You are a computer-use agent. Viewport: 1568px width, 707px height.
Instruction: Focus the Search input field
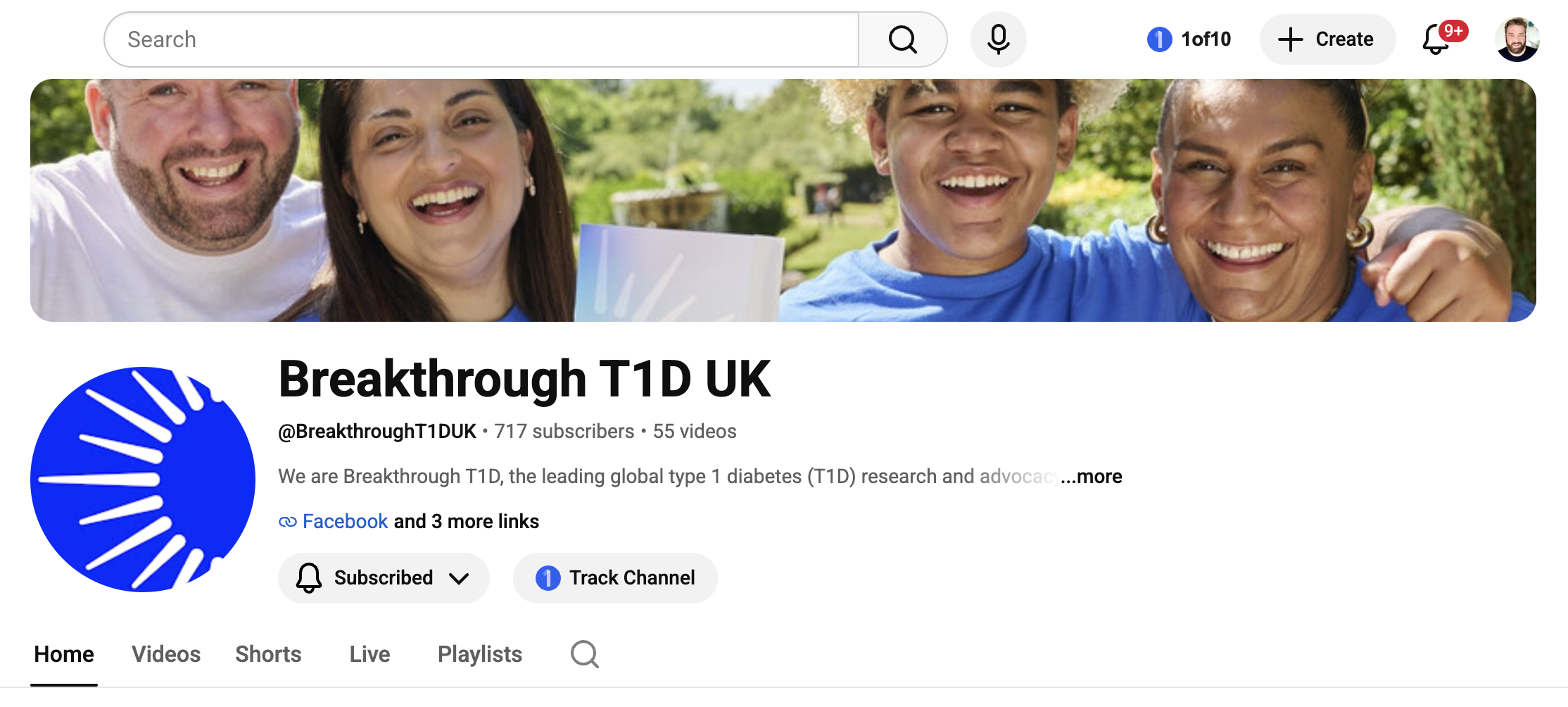[482, 39]
